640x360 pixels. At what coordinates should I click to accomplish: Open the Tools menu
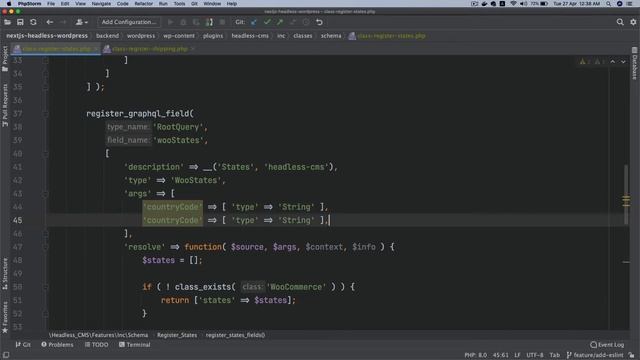[x=179, y=4]
